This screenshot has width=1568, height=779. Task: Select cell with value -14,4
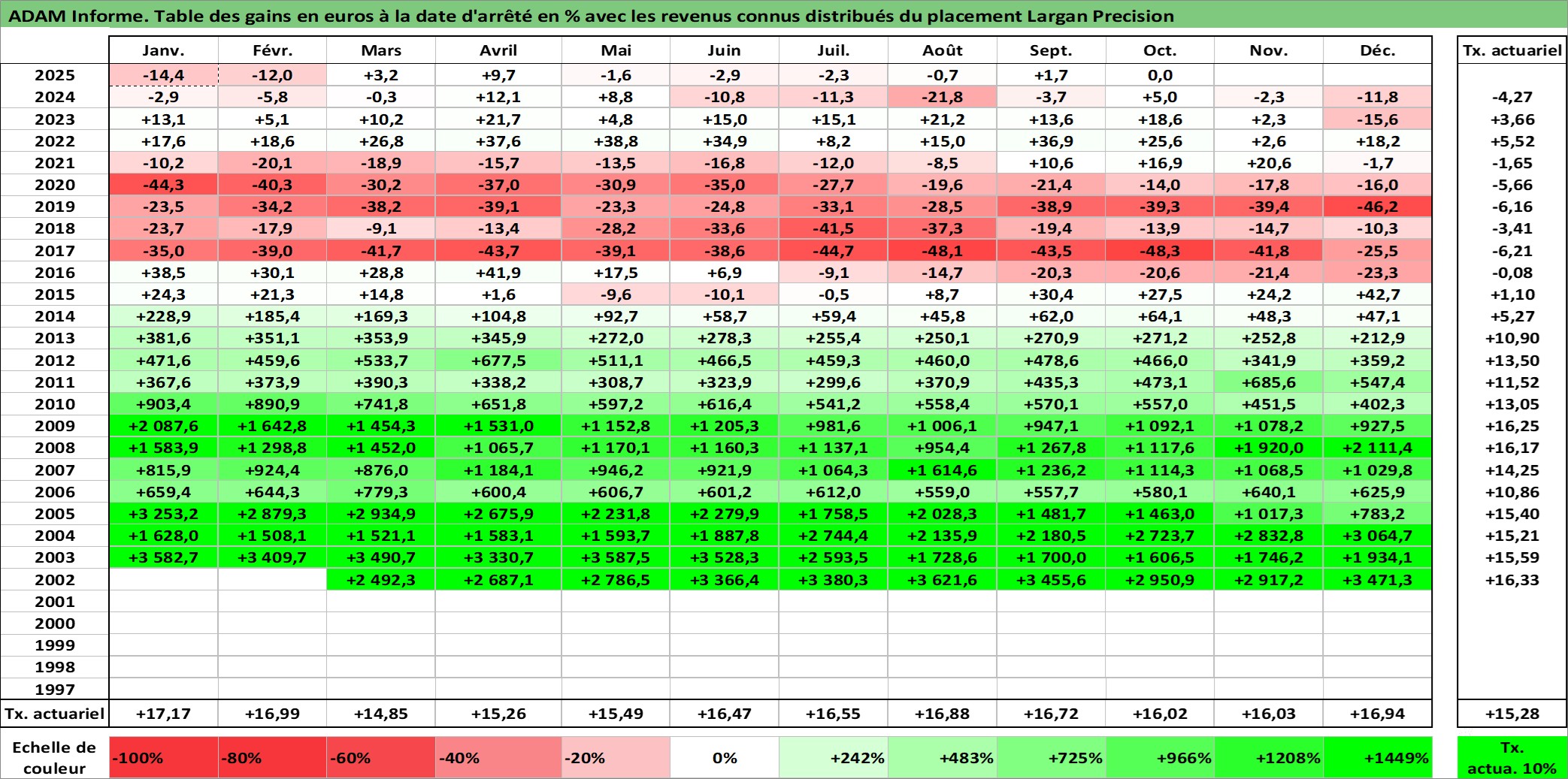pos(163,75)
